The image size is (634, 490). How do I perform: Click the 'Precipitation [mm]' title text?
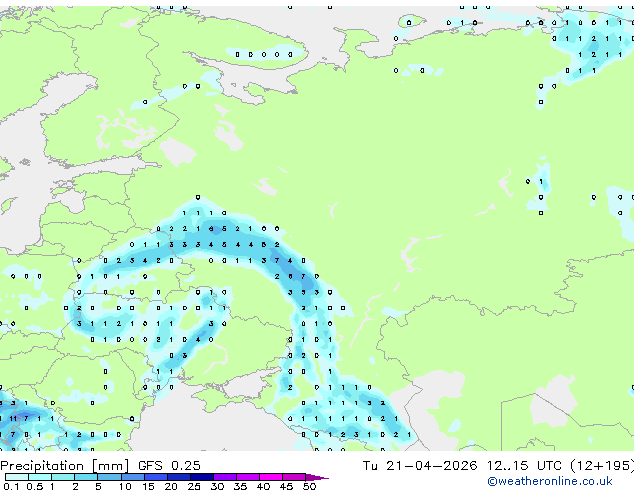[65, 465]
